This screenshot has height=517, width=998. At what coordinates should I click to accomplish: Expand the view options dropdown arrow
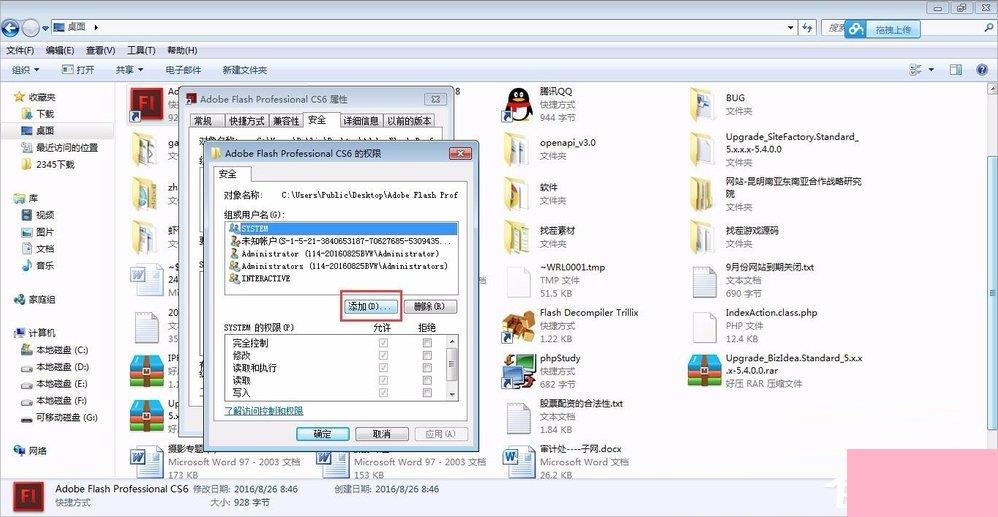931,69
